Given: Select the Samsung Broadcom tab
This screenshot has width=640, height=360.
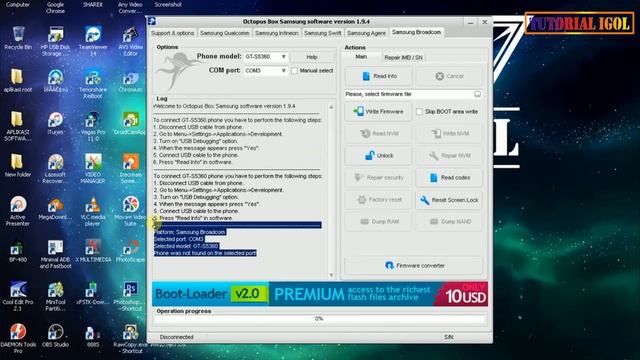Looking at the screenshot, I should tap(416, 32).
